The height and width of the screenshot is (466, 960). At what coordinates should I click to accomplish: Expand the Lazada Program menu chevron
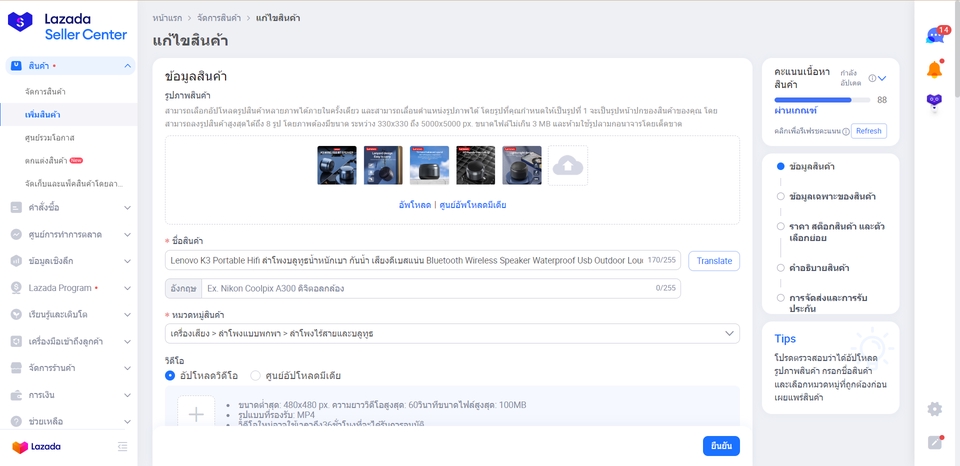coord(127,288)
